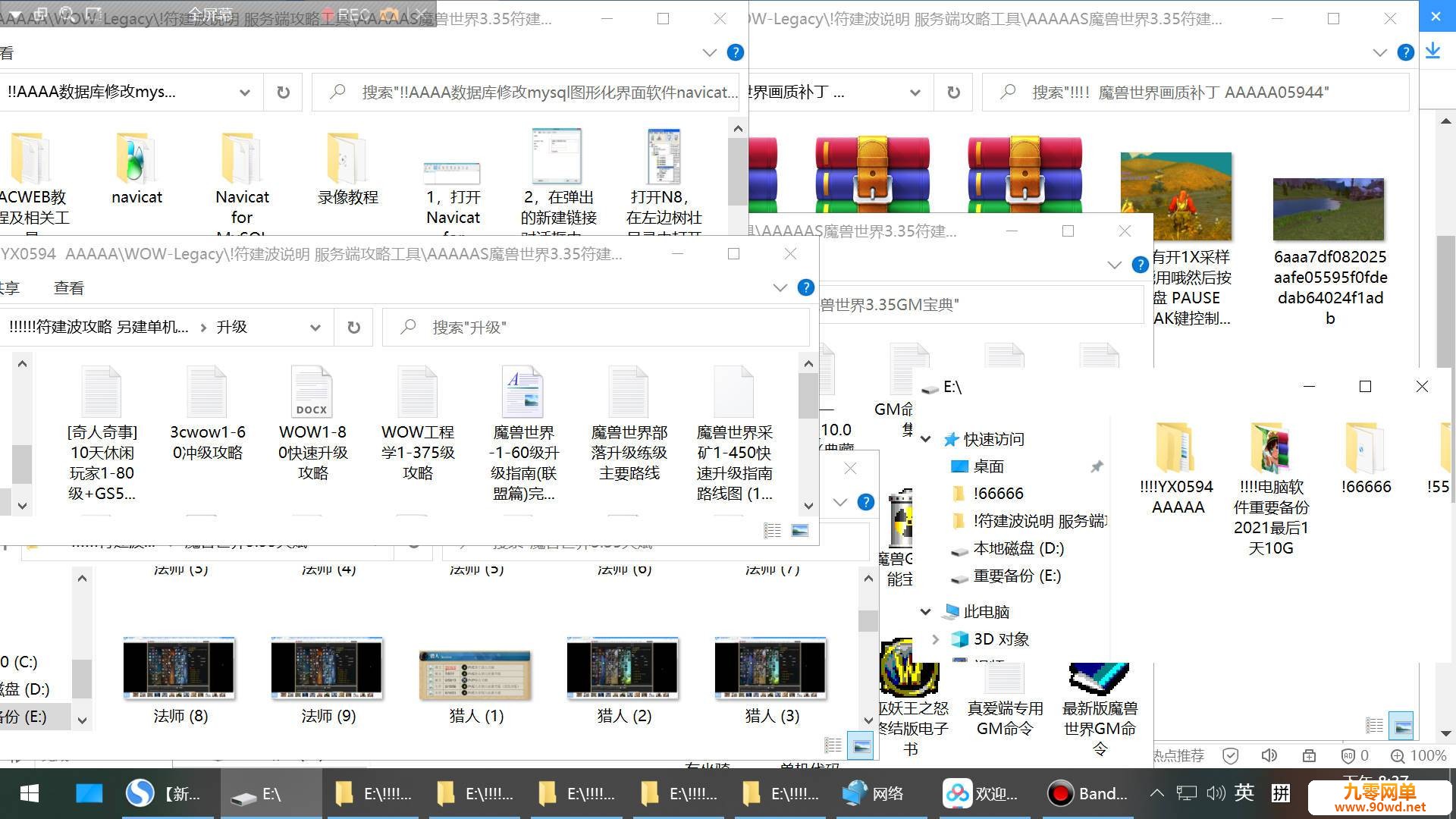
Task: Open the navicat folder icon
Action: (136, 158)
